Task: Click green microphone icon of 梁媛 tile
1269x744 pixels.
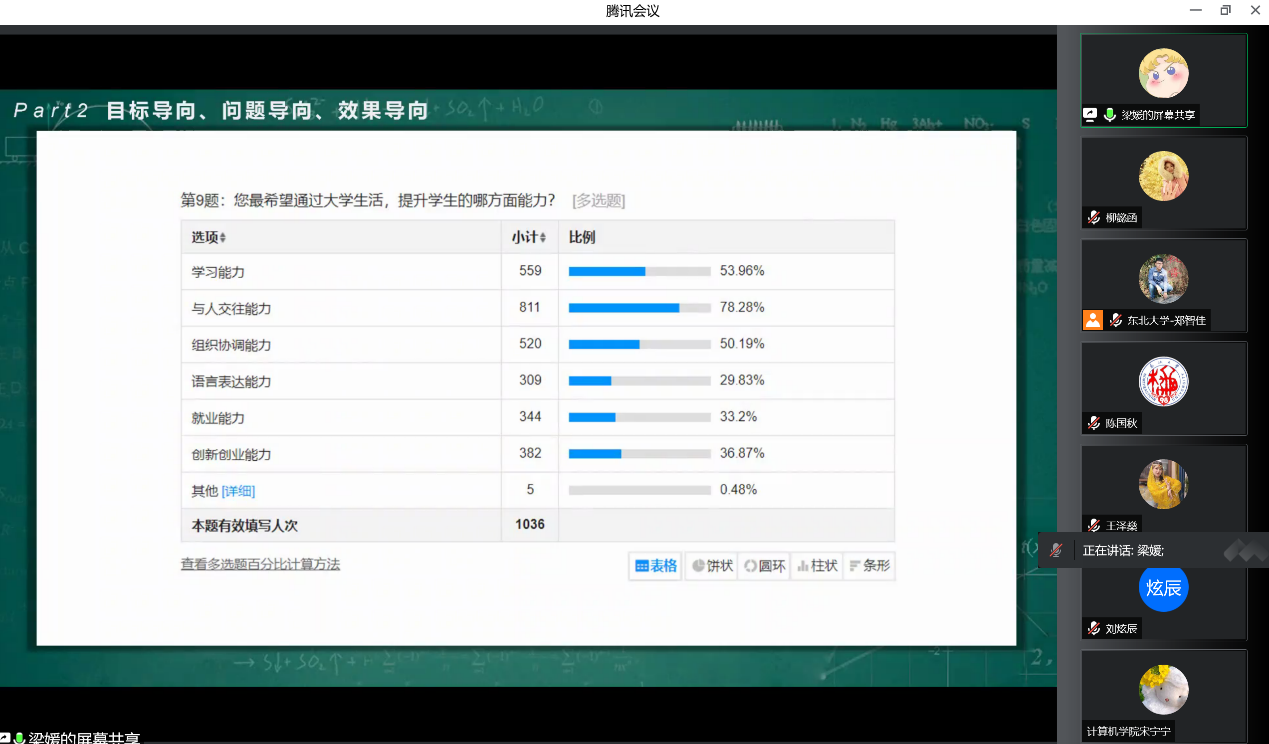Action: tap(1109, 115)
